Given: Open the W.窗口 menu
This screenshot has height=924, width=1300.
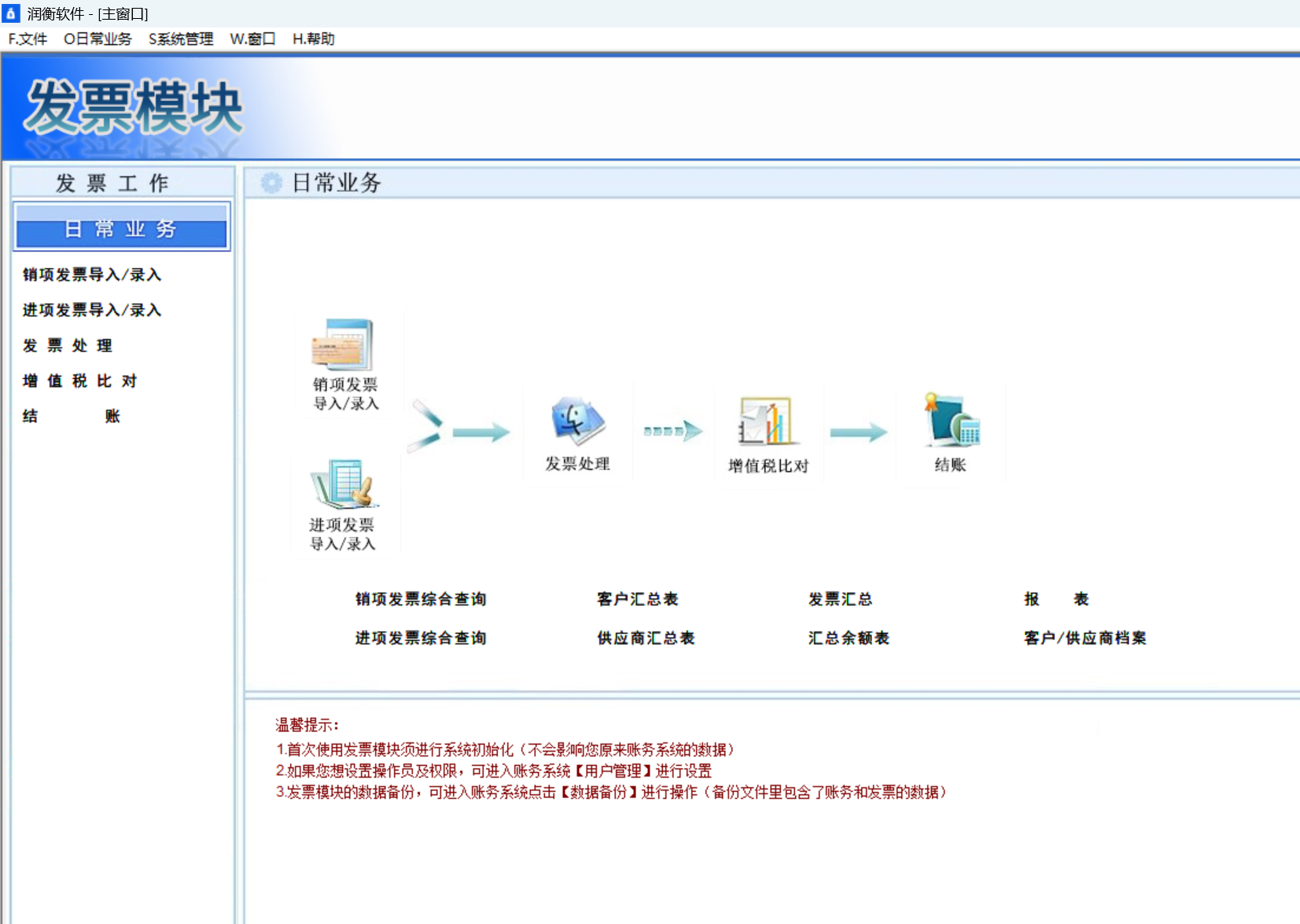Looking at the screenshot, I should [x=252, y=39].
